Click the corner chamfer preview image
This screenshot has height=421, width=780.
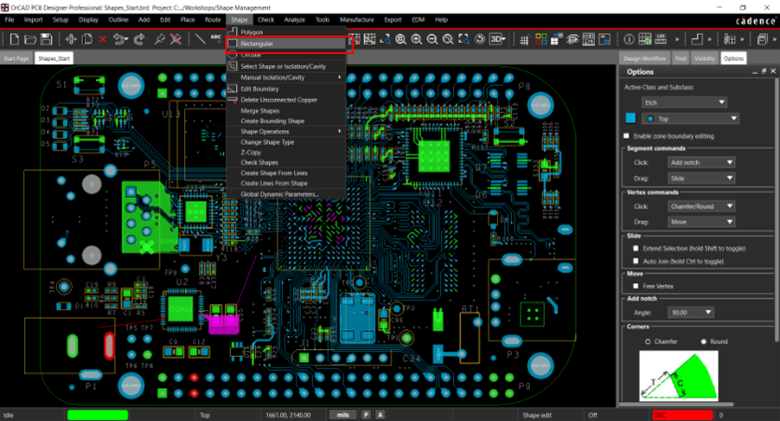click(679, 375)
